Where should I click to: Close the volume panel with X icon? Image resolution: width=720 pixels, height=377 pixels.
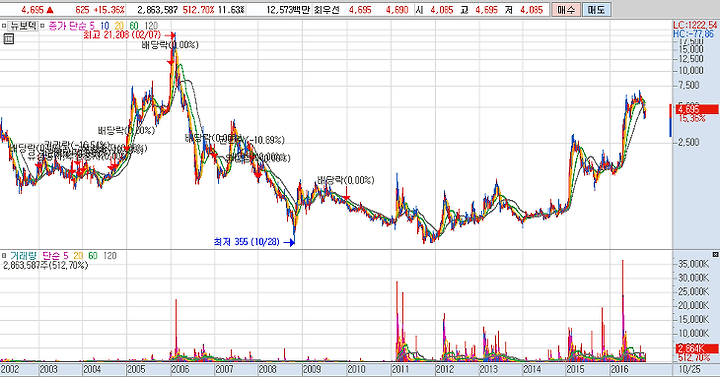715,254
